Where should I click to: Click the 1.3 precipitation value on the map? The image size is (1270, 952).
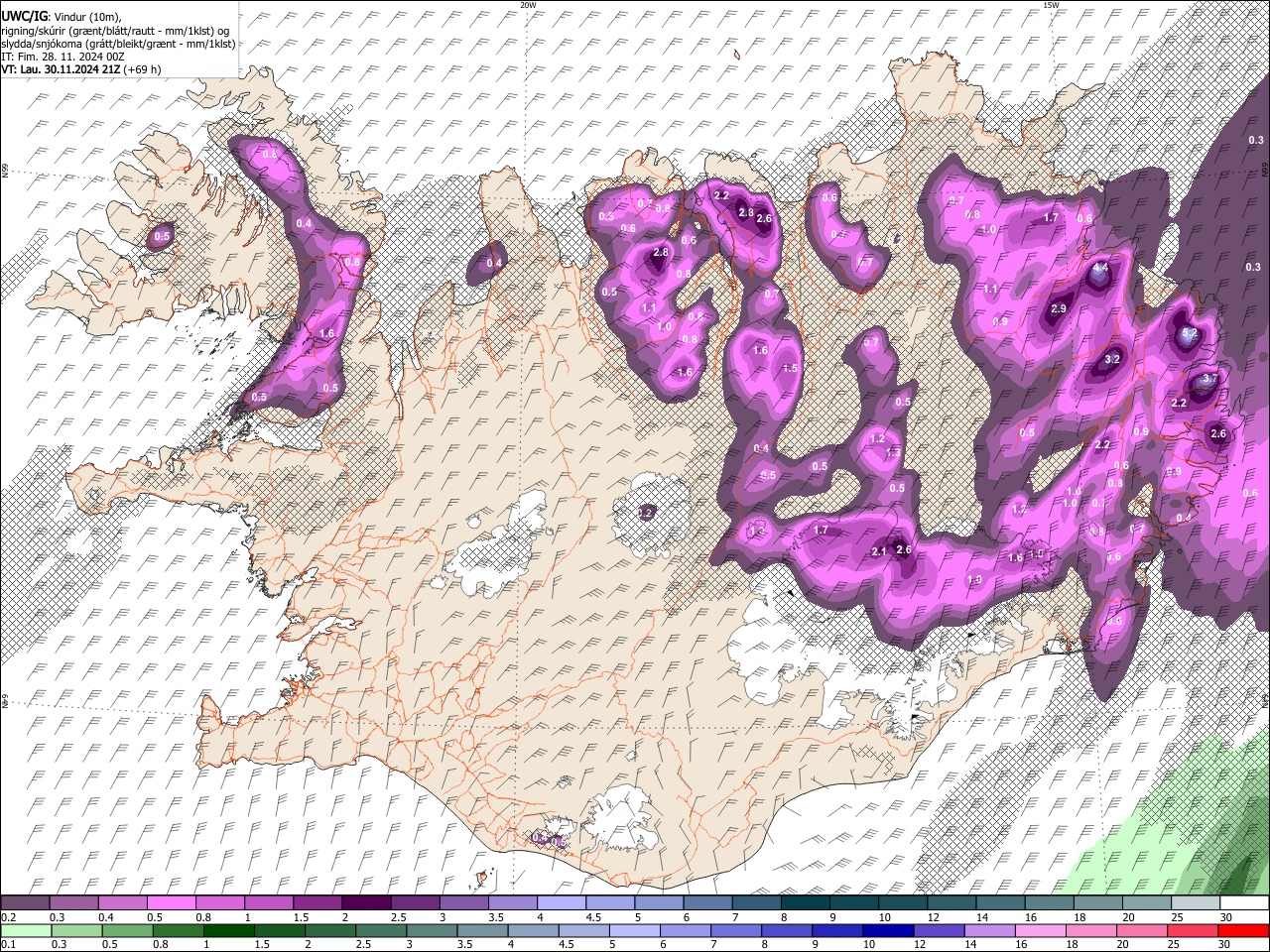click(x=893, y=453)
